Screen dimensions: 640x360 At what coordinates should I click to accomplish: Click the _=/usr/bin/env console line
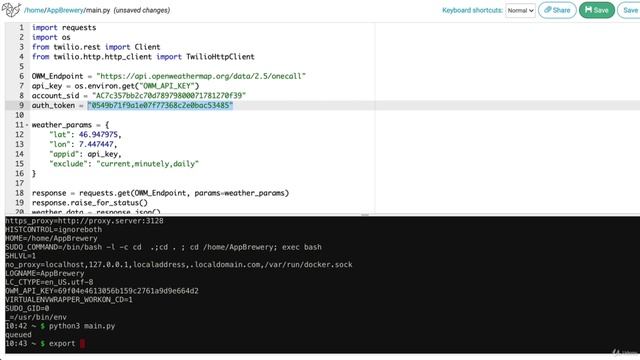[x=36, y=317]
